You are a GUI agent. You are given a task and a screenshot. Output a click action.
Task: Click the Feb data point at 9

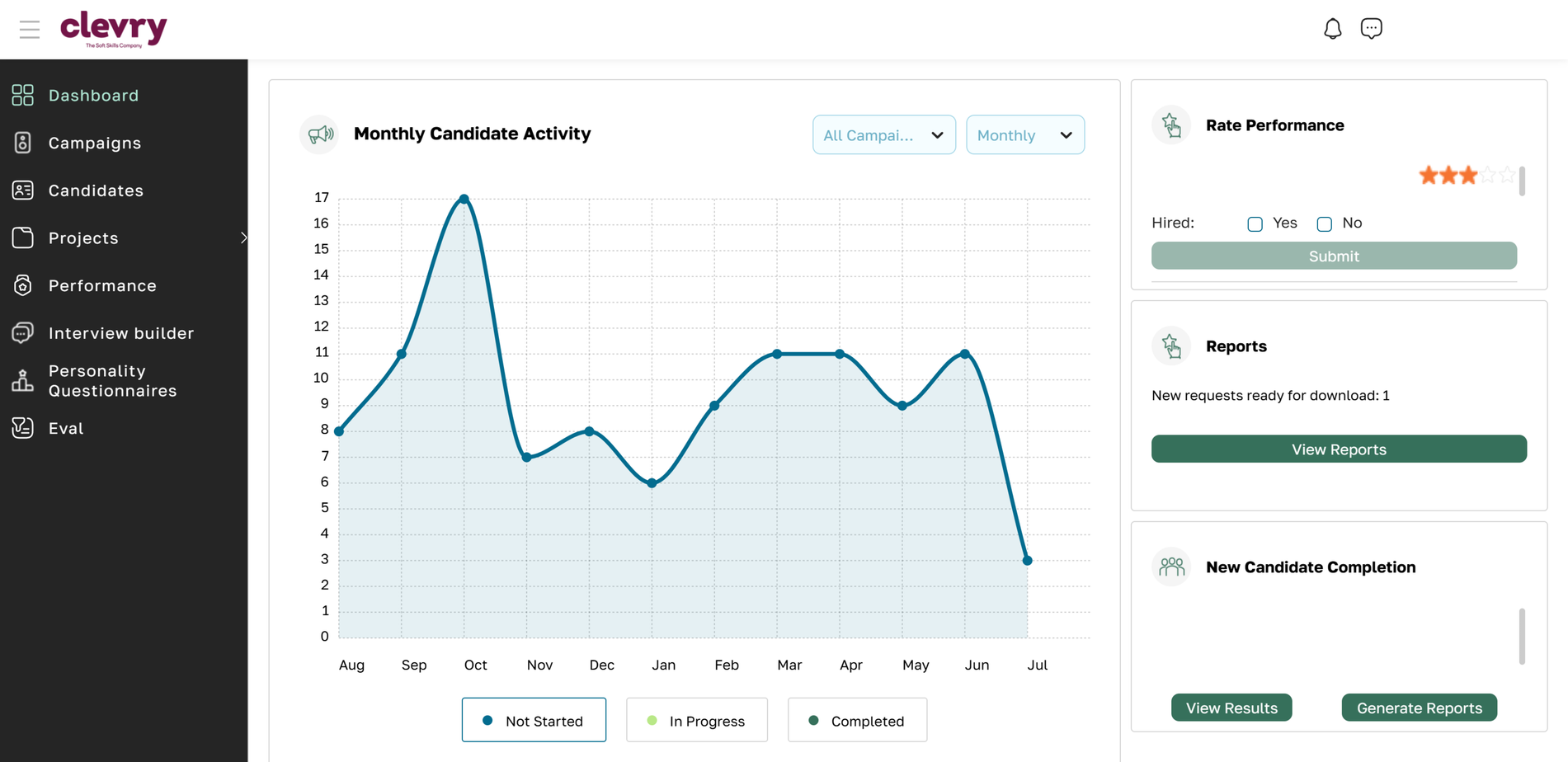point(714,406)
